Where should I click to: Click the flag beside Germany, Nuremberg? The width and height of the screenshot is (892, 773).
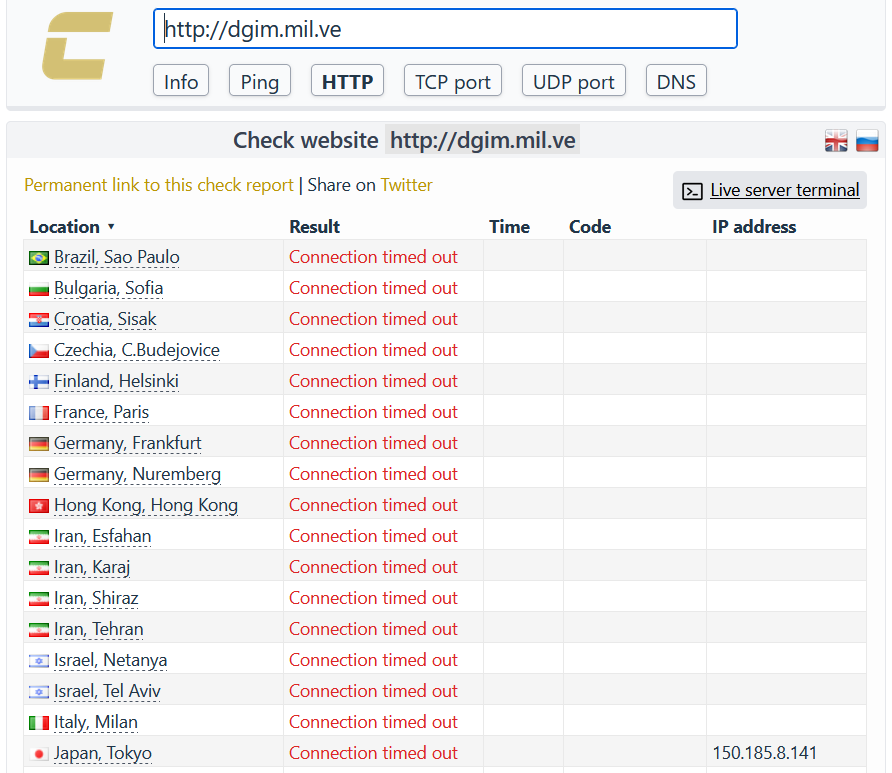(x=39, y=475)
